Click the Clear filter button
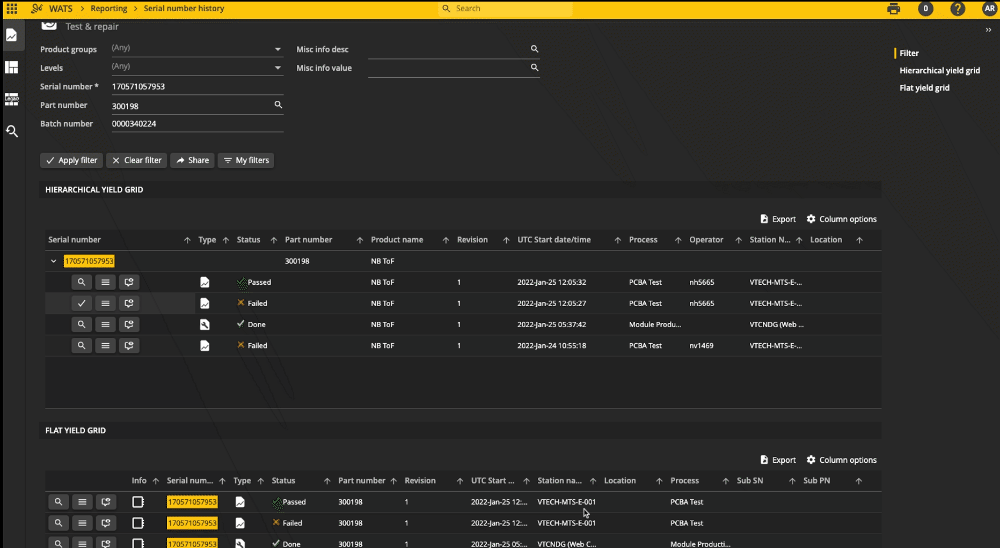Screen dimensions: 1000x548 136,160
